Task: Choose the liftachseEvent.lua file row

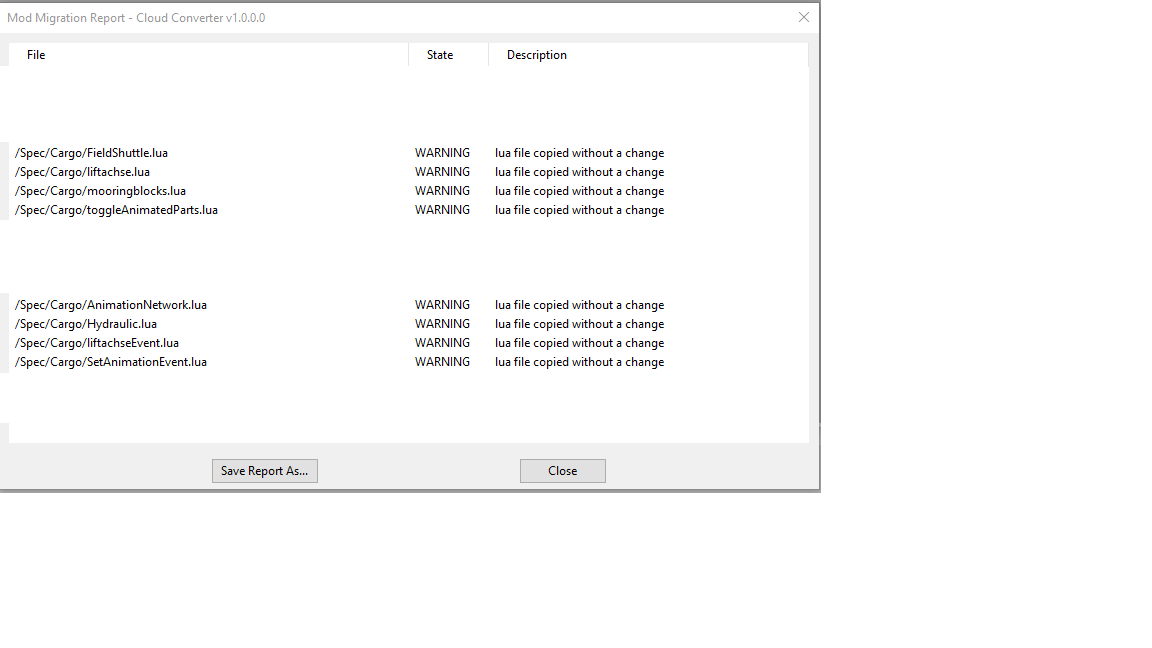Action: 97,343
